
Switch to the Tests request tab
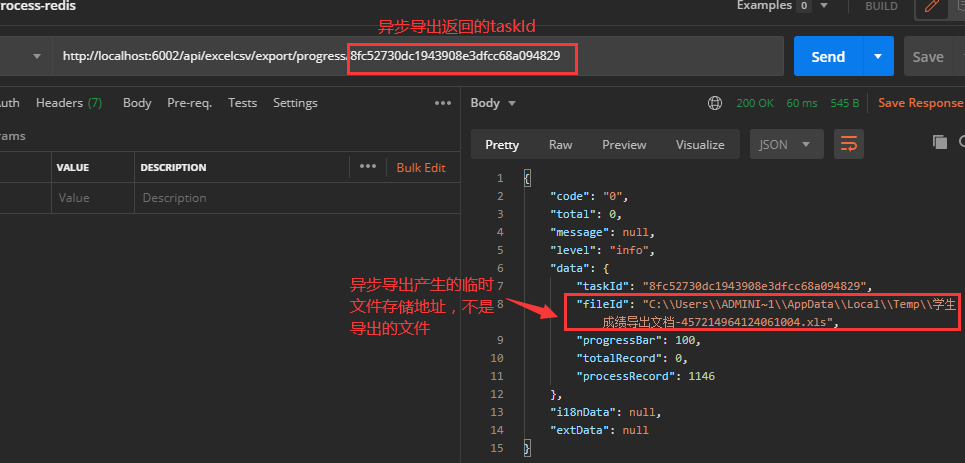(x=242, y=103)
